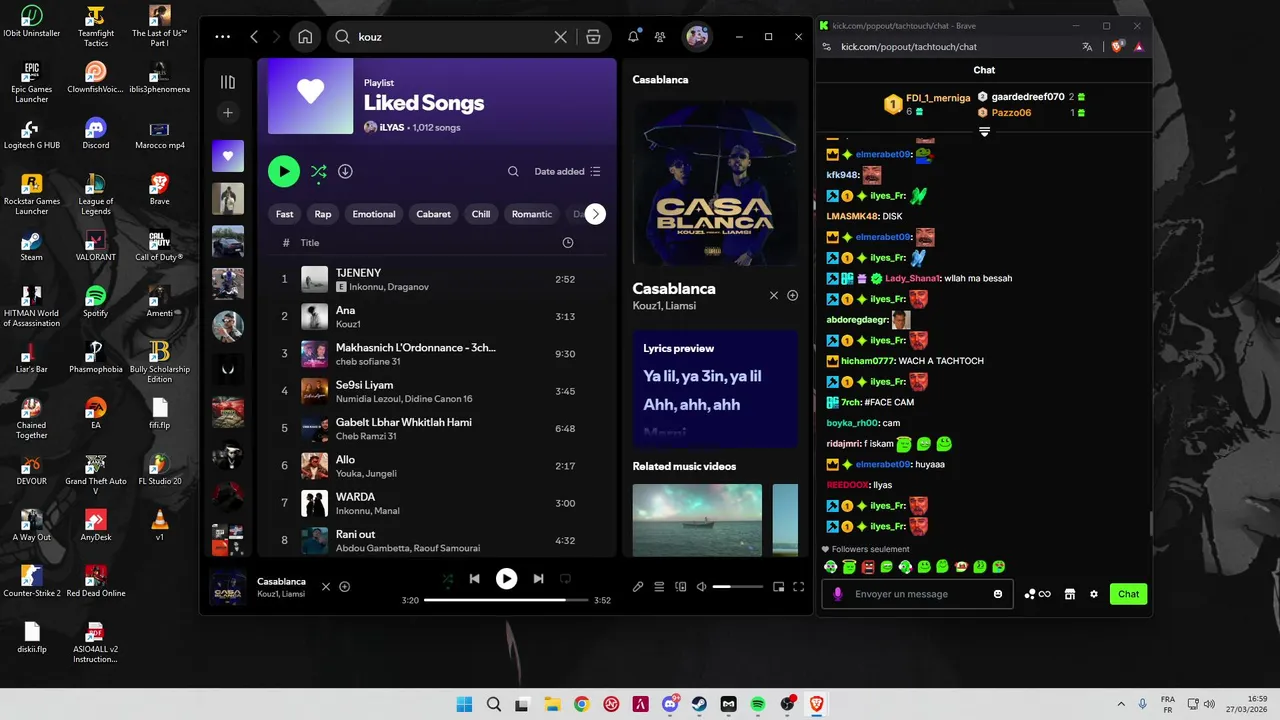This screenshot has height=720, width=1280.
Task: Skip to next track
Action: (x=538, y=579)
